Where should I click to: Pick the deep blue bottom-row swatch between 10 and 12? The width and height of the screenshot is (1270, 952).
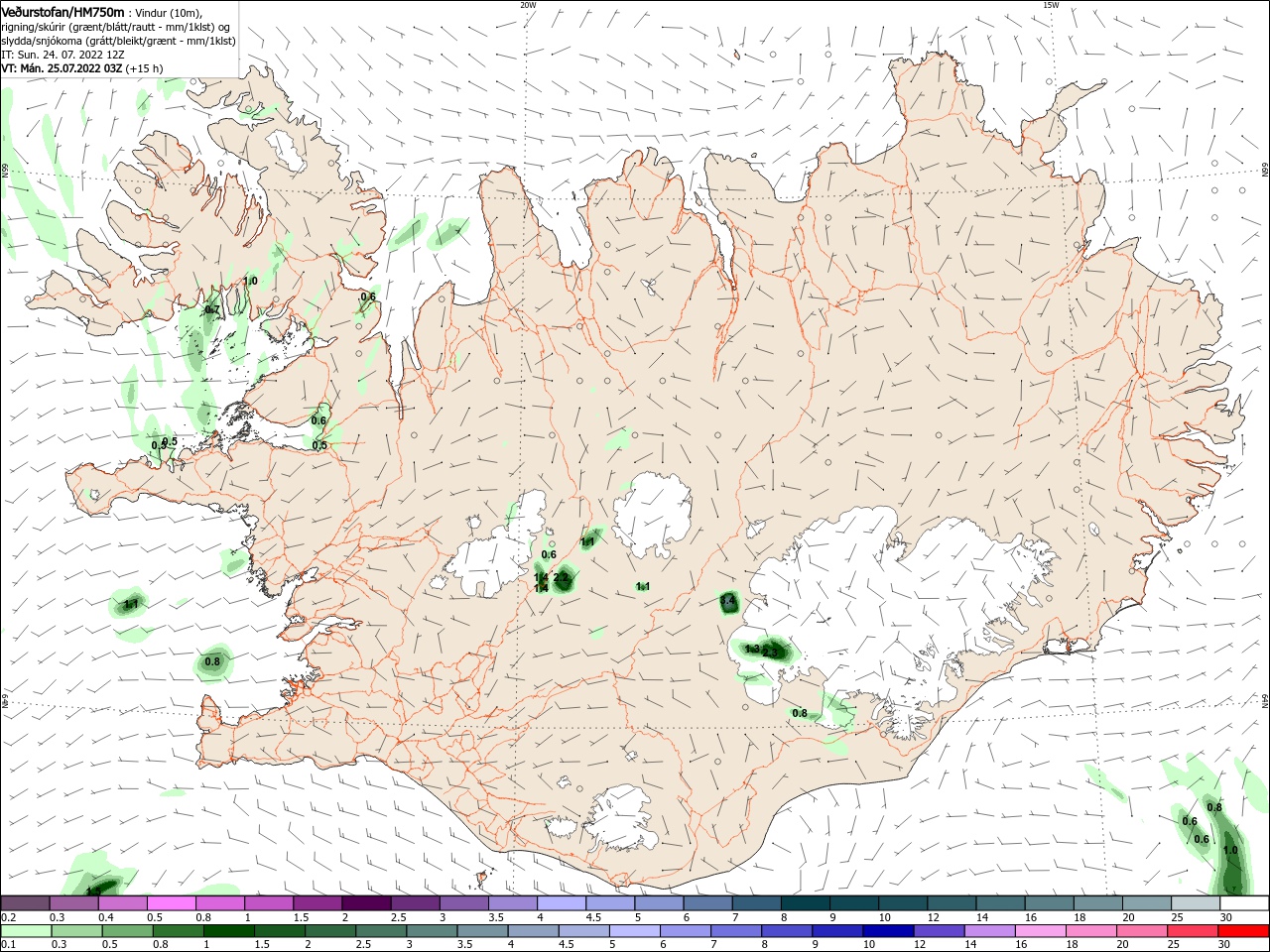point(887,931)
